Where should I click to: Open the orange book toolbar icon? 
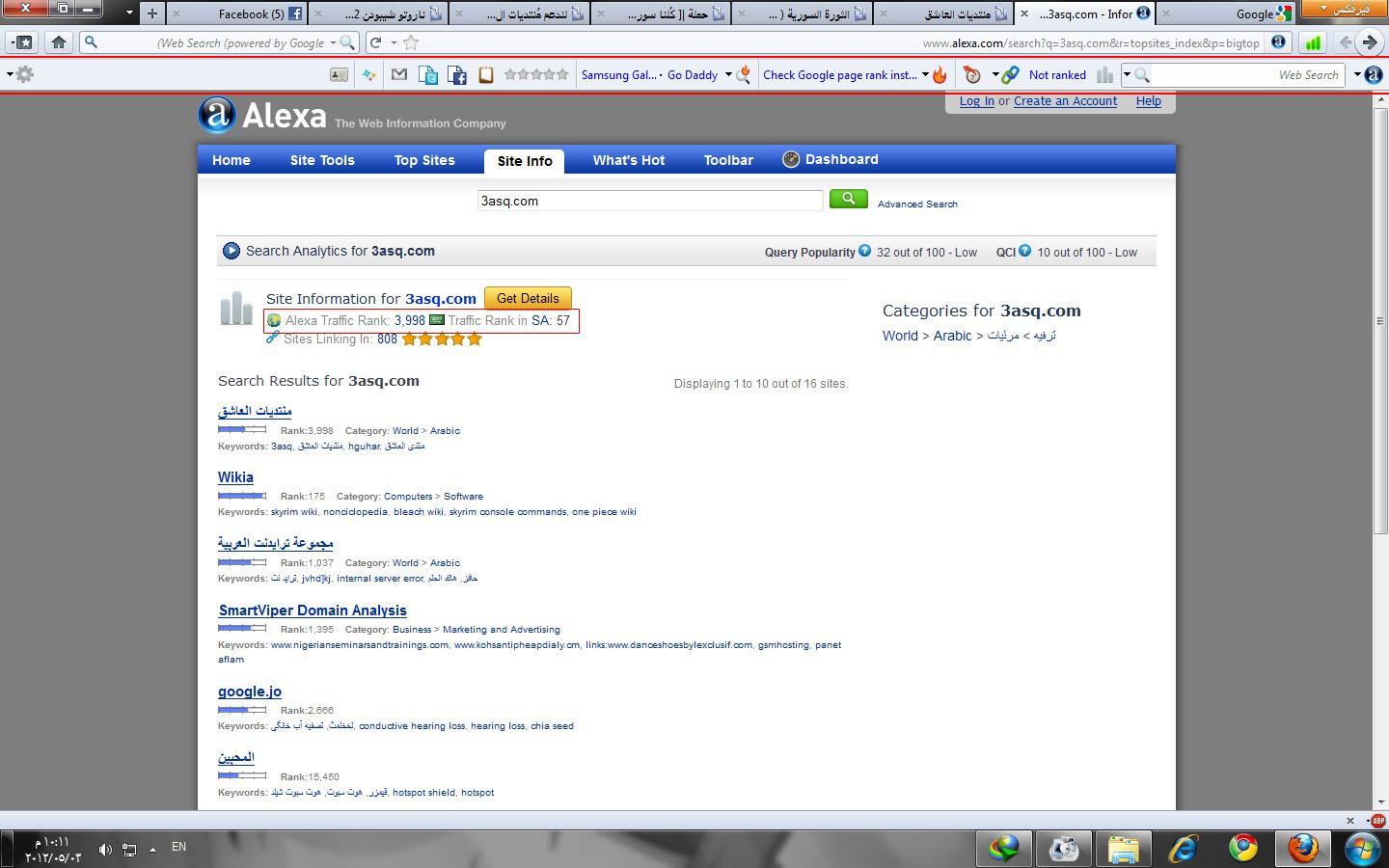(486, 74)
